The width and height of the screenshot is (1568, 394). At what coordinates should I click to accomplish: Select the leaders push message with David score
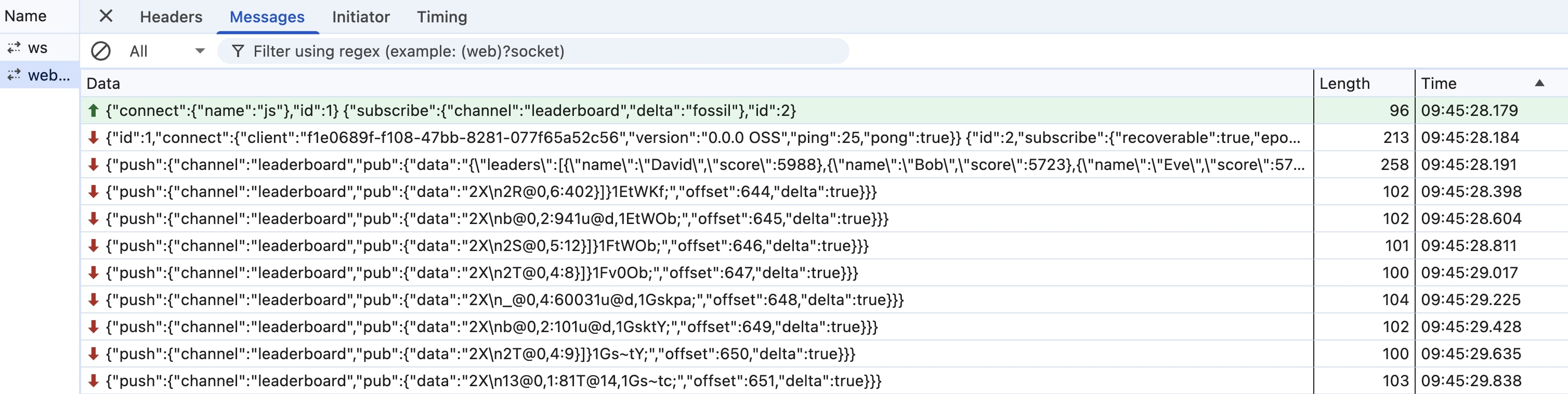click(x=824, y=164)
